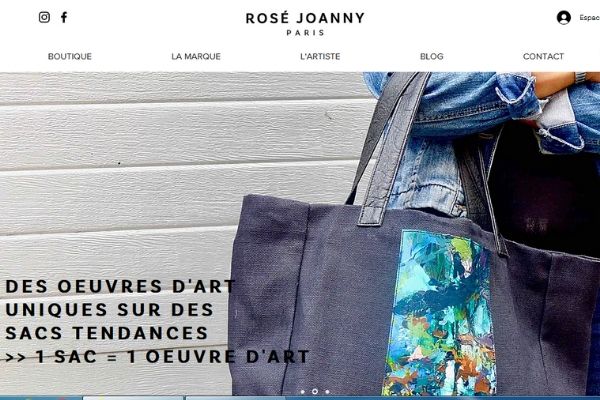
Task: Select the active middle slideshow dot
Action: point(315,392)
